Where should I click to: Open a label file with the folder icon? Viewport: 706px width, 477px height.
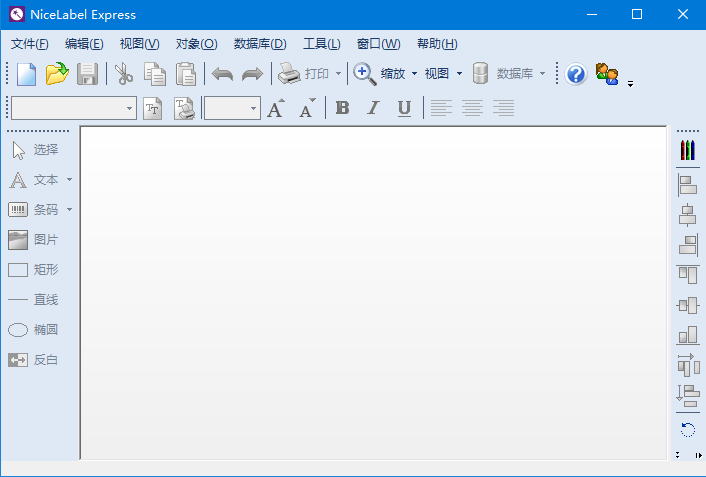(x=57, y=74)
